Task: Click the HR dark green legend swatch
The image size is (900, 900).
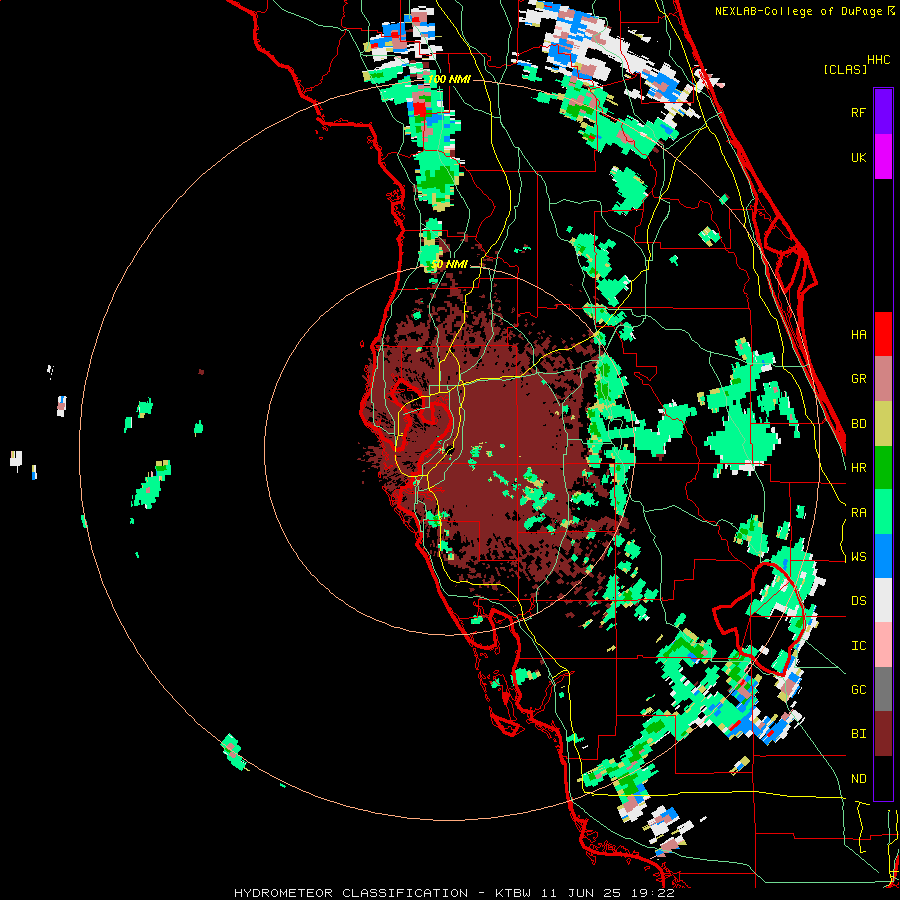Action: pos(883,467)
